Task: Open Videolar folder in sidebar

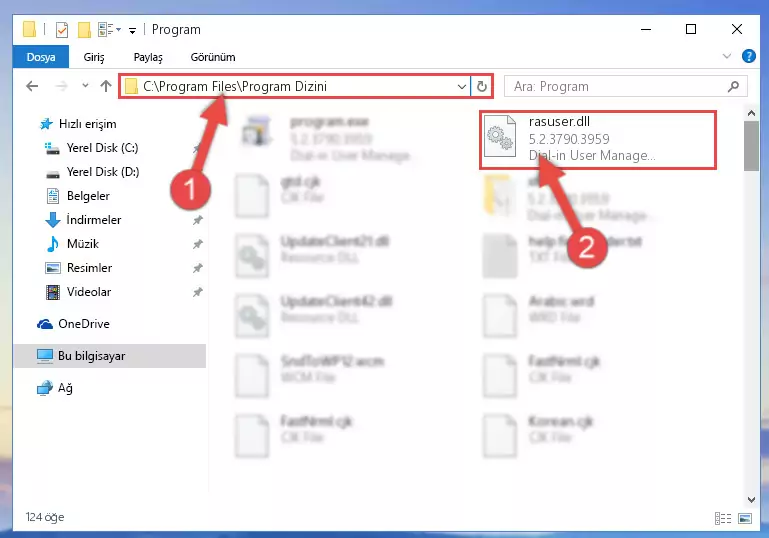Action: tap(89, 292)
